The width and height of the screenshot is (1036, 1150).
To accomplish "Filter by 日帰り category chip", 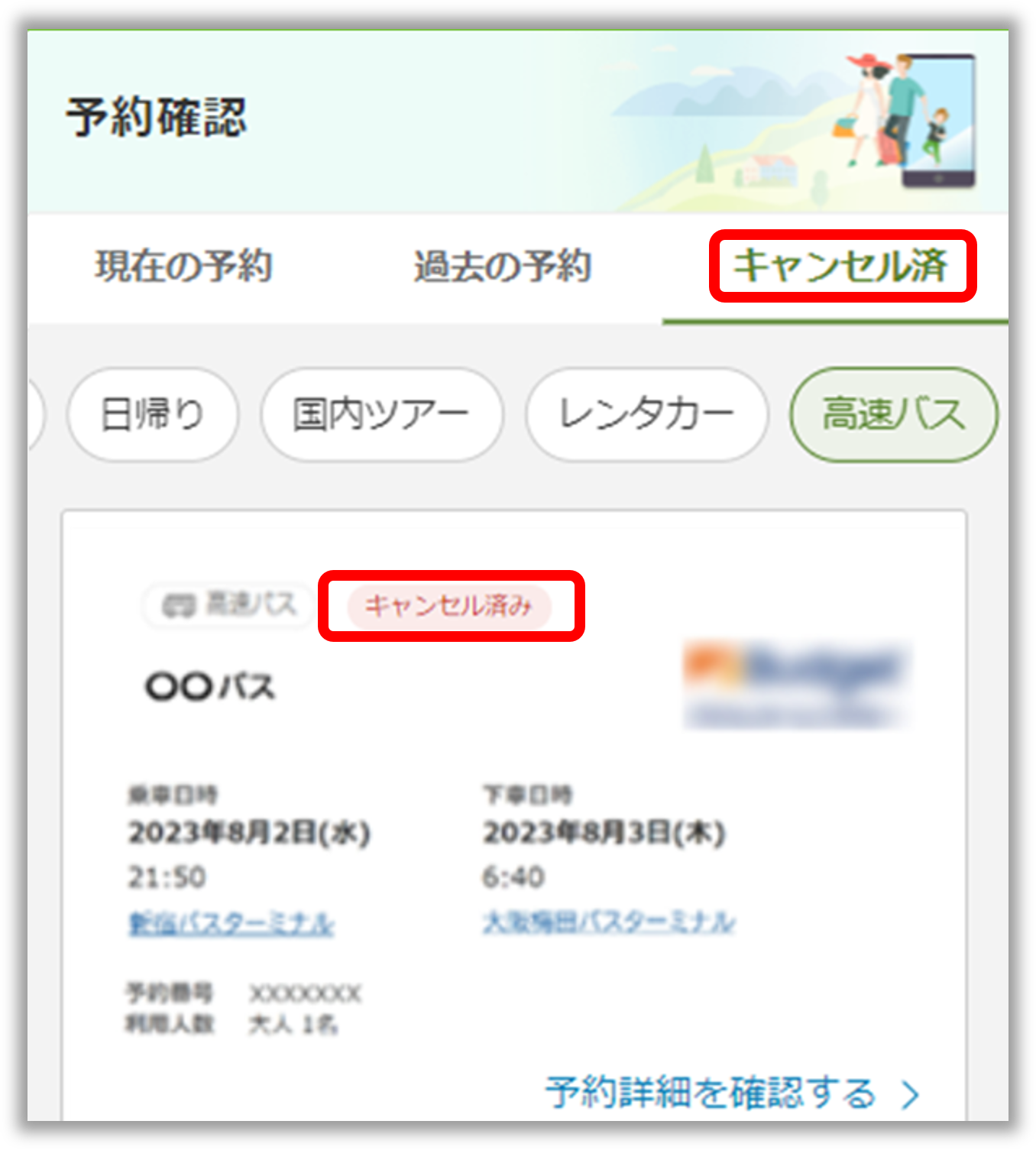I will coord(153,415).
